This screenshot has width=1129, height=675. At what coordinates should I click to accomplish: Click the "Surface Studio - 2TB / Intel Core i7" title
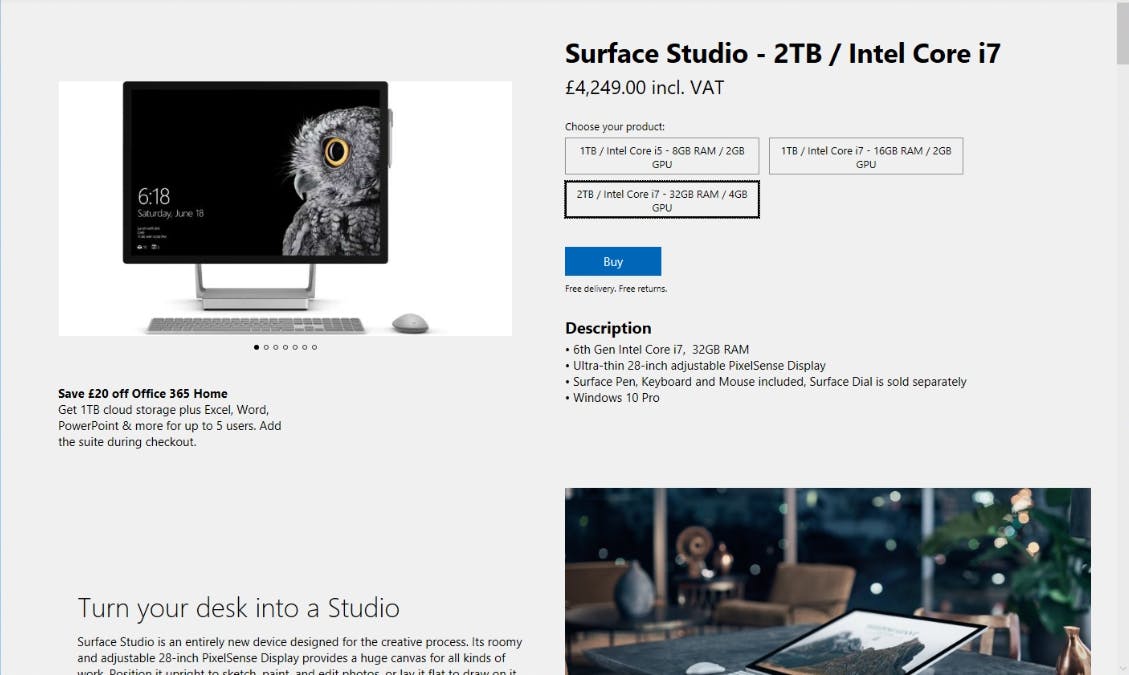tap(783, 53)
